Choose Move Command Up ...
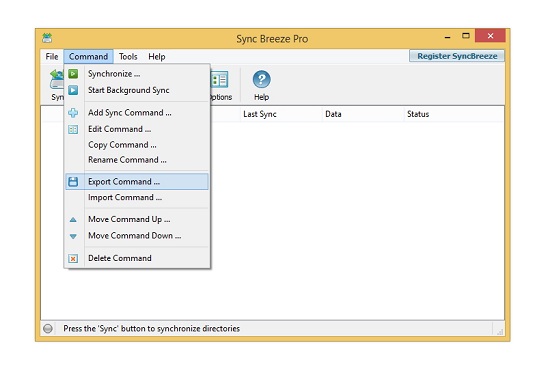The width and height of the screenshot is (550, 386). 137,219
